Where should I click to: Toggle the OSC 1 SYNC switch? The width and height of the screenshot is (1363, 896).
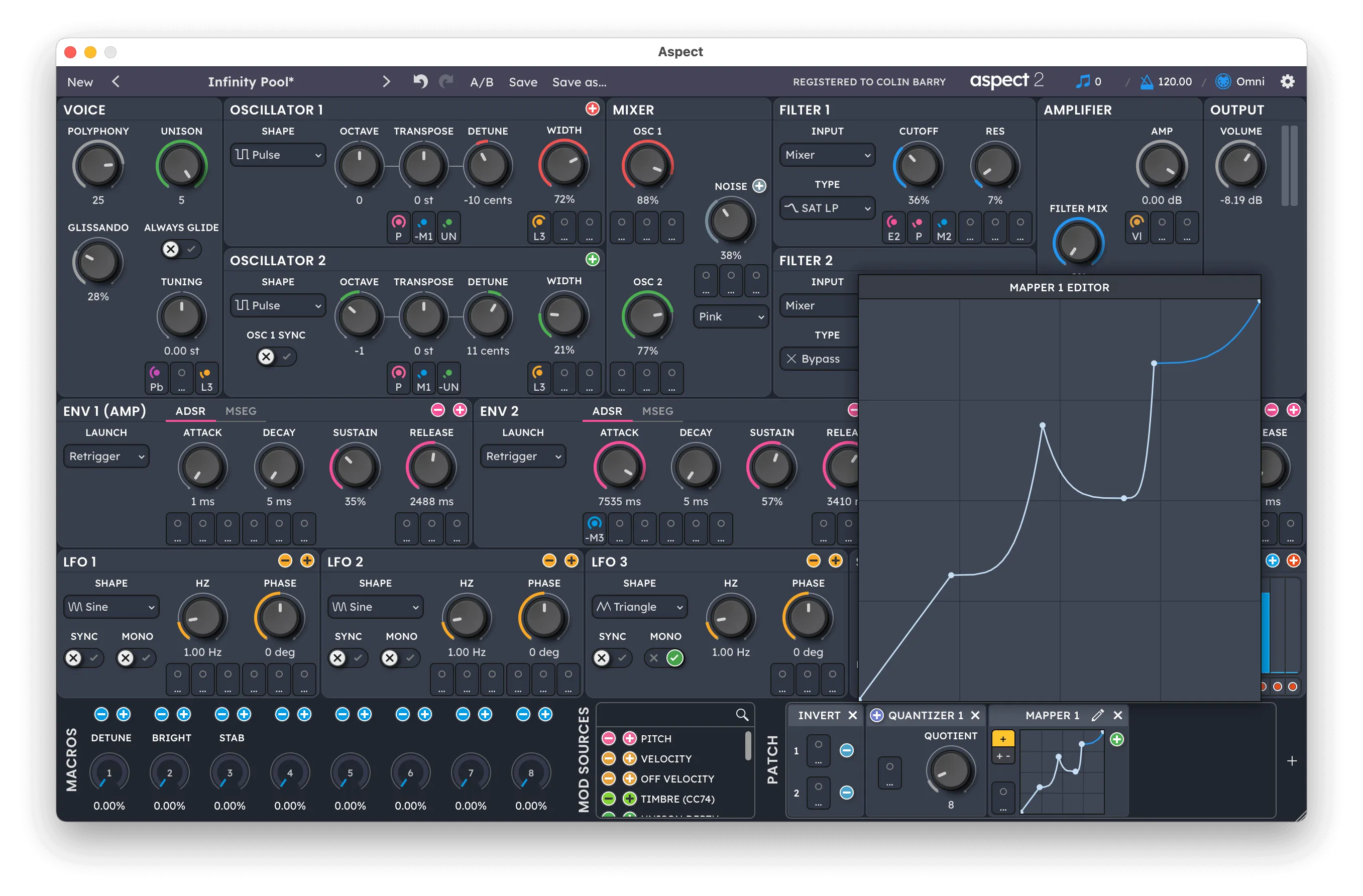click(x=276, y=356)
